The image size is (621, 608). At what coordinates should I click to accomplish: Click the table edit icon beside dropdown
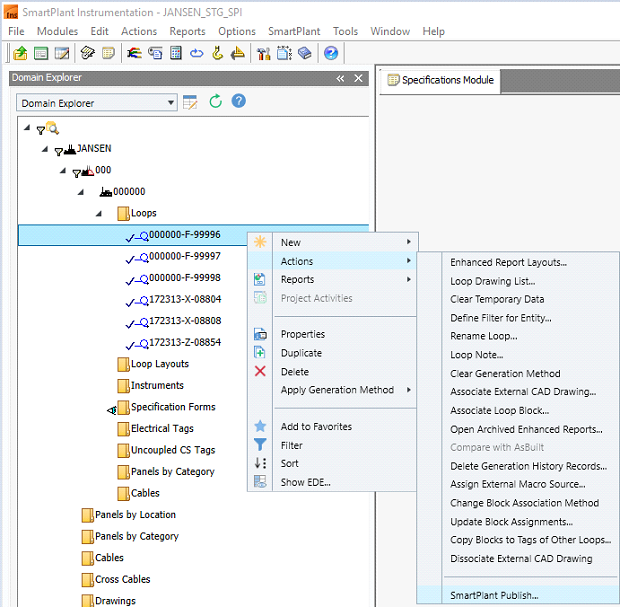pos(191,102)
